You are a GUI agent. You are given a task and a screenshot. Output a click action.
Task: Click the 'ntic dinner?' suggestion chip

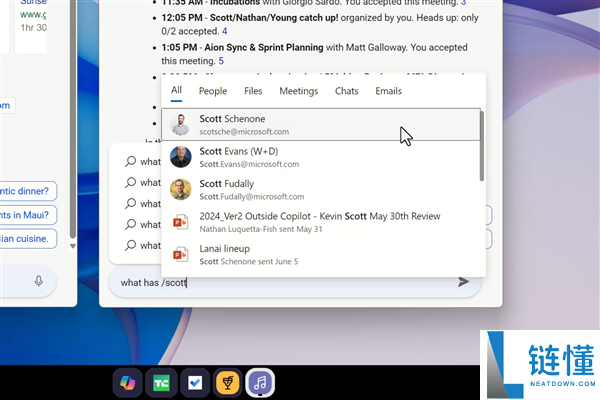tap(28, 191)
